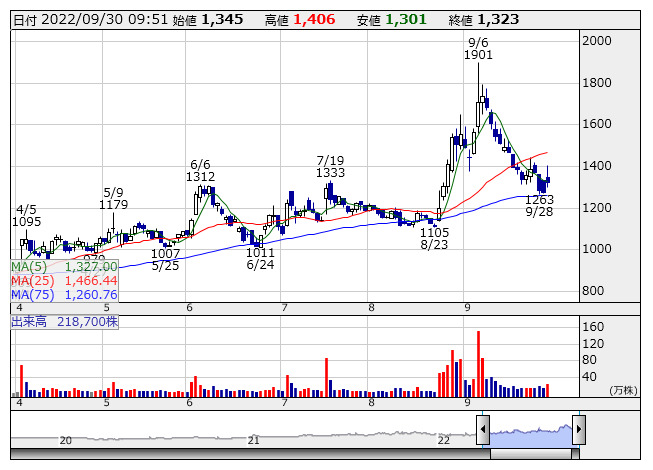The width and height of the screenshot is (653, 470).
Task: Select the MA(25) legend entry
Action: pos(65,281)
